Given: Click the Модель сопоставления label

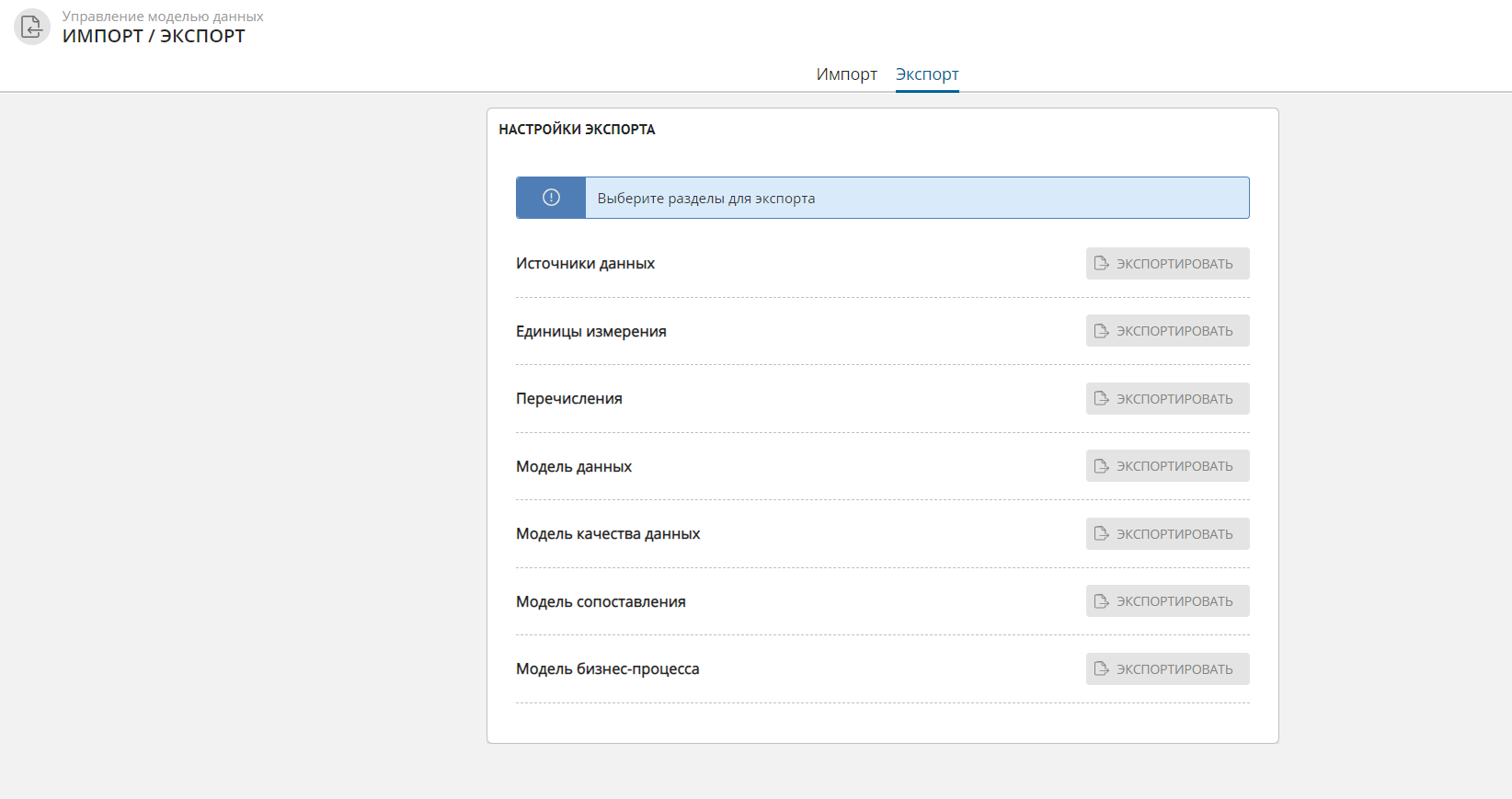Looking at the screenshot, I should 601,602.
